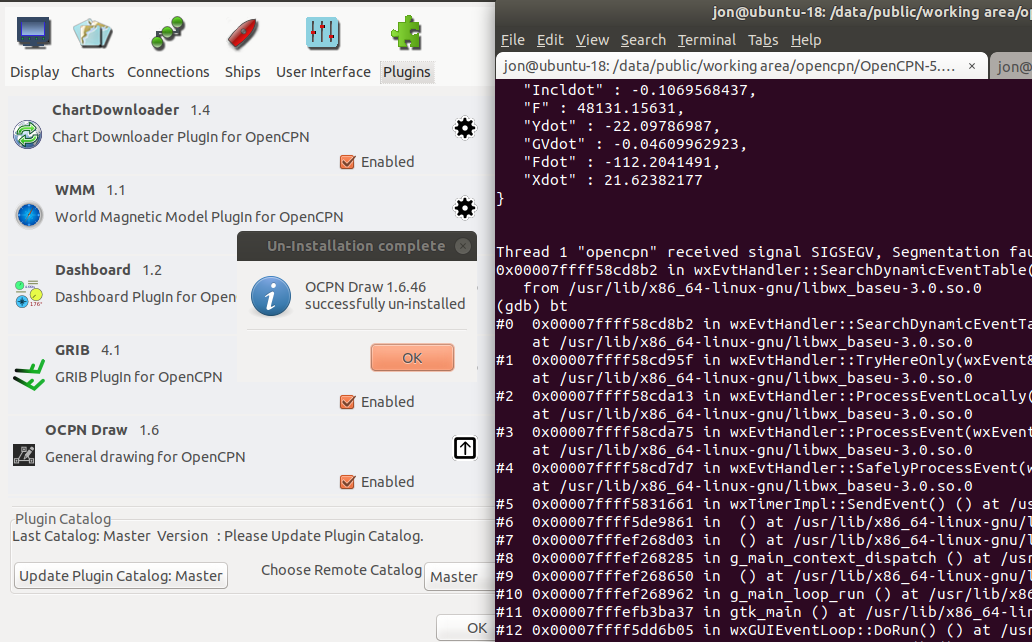
Task: Click the Terminal menu item
Action: [x=706, y=39]
